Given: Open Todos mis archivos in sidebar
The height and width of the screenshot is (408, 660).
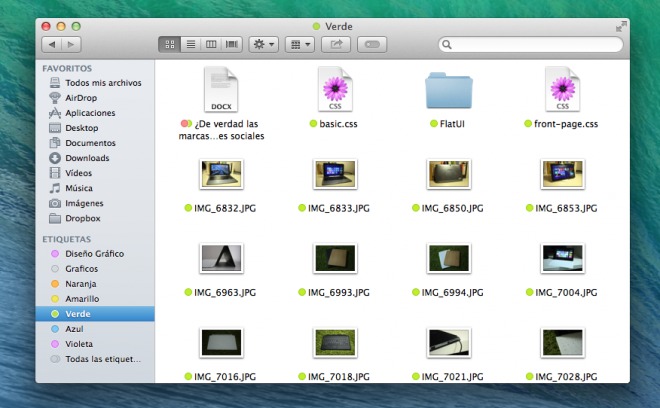Looking at the screenshot, I should point(95,83).
